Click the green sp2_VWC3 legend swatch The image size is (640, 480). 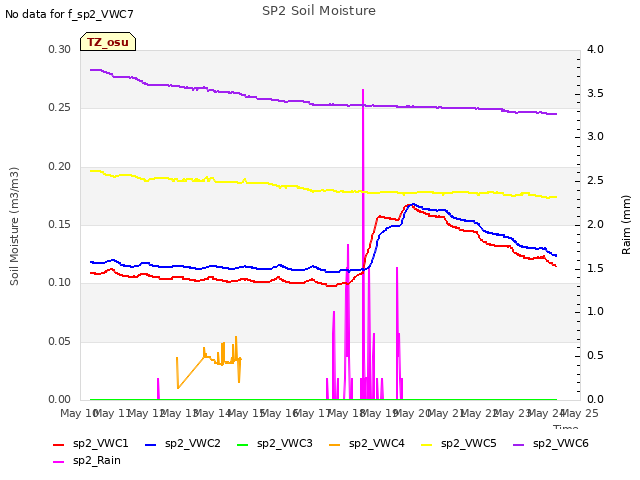(x=243, y=445)
